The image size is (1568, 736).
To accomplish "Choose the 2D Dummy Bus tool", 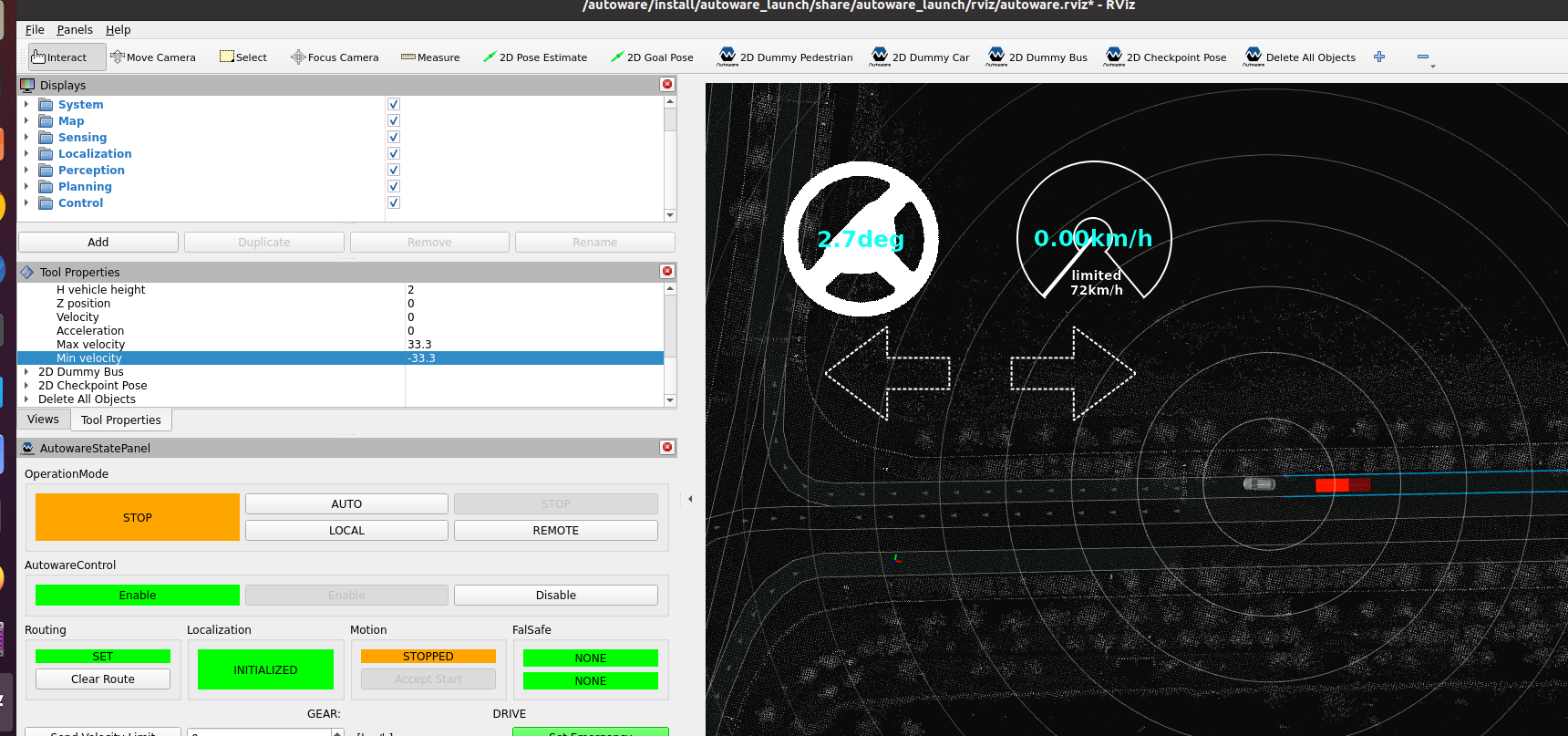I will coord(1037,57).
